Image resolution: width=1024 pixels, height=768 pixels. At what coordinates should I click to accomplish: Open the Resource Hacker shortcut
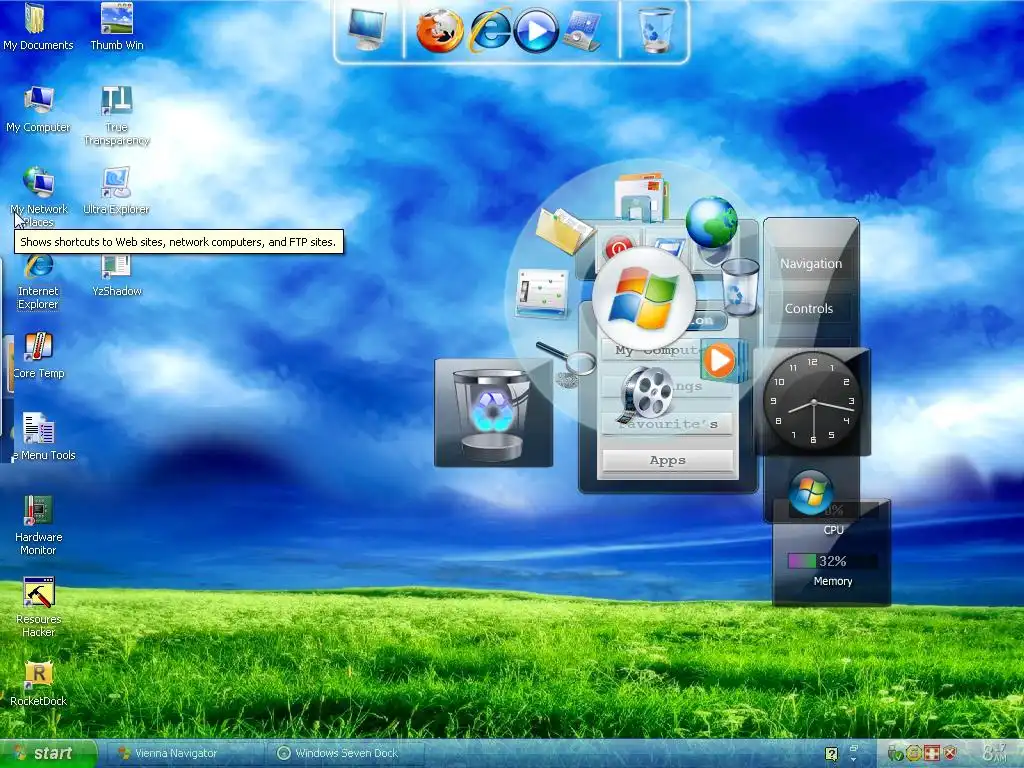coord(39,607)
